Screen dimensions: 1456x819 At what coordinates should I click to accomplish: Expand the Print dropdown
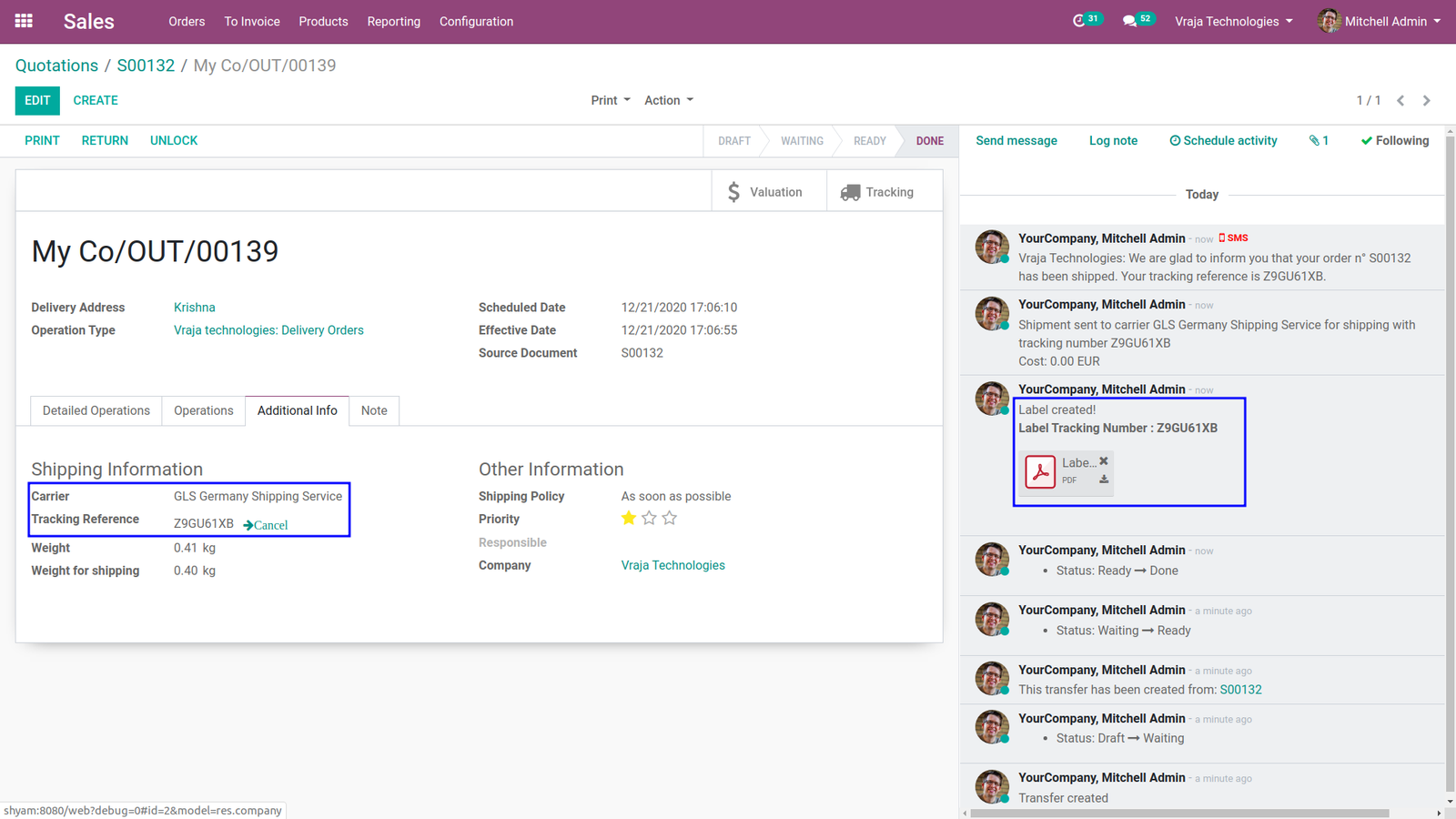pos(611,100)
